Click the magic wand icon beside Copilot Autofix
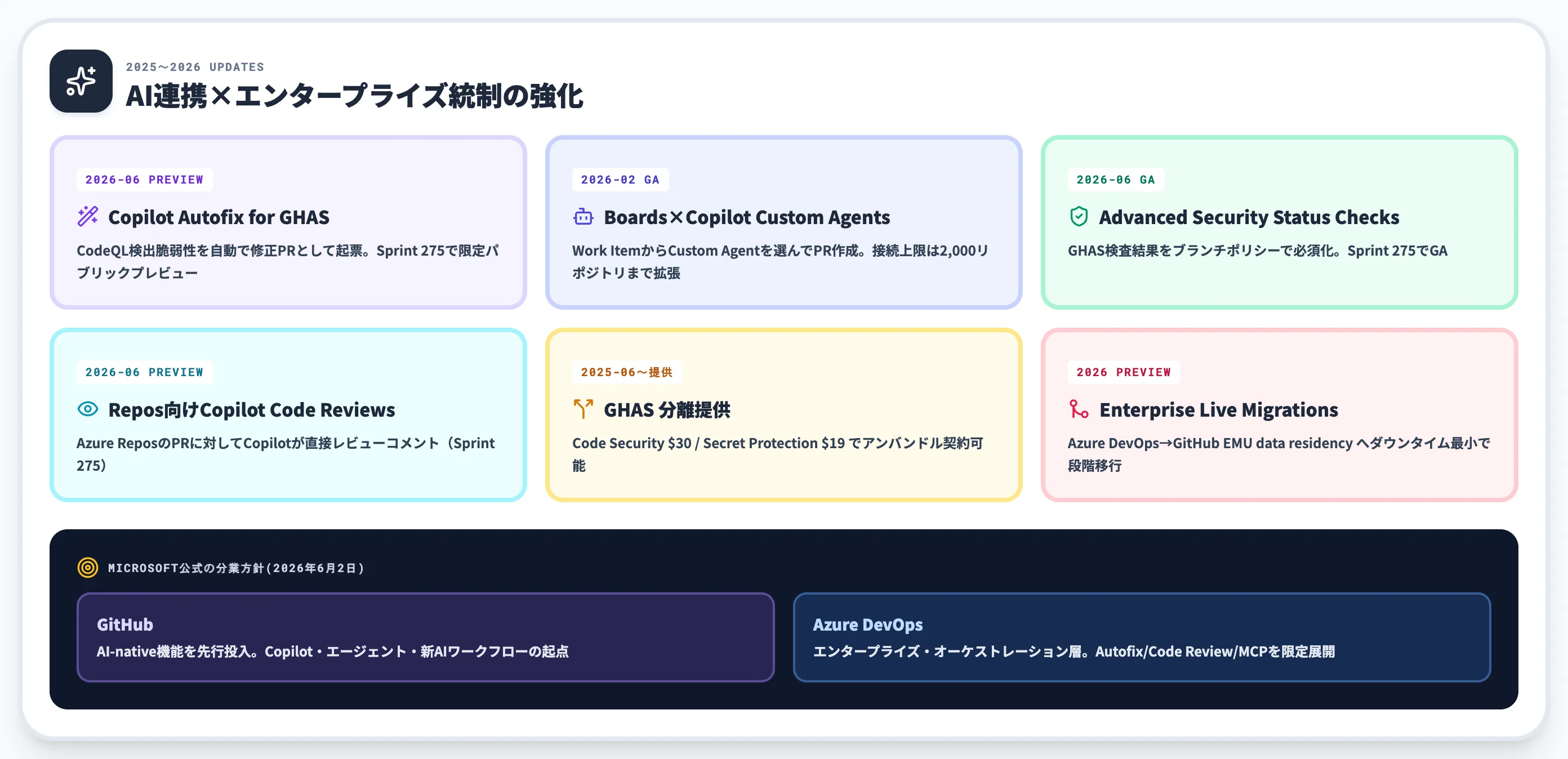 point(88,217)
